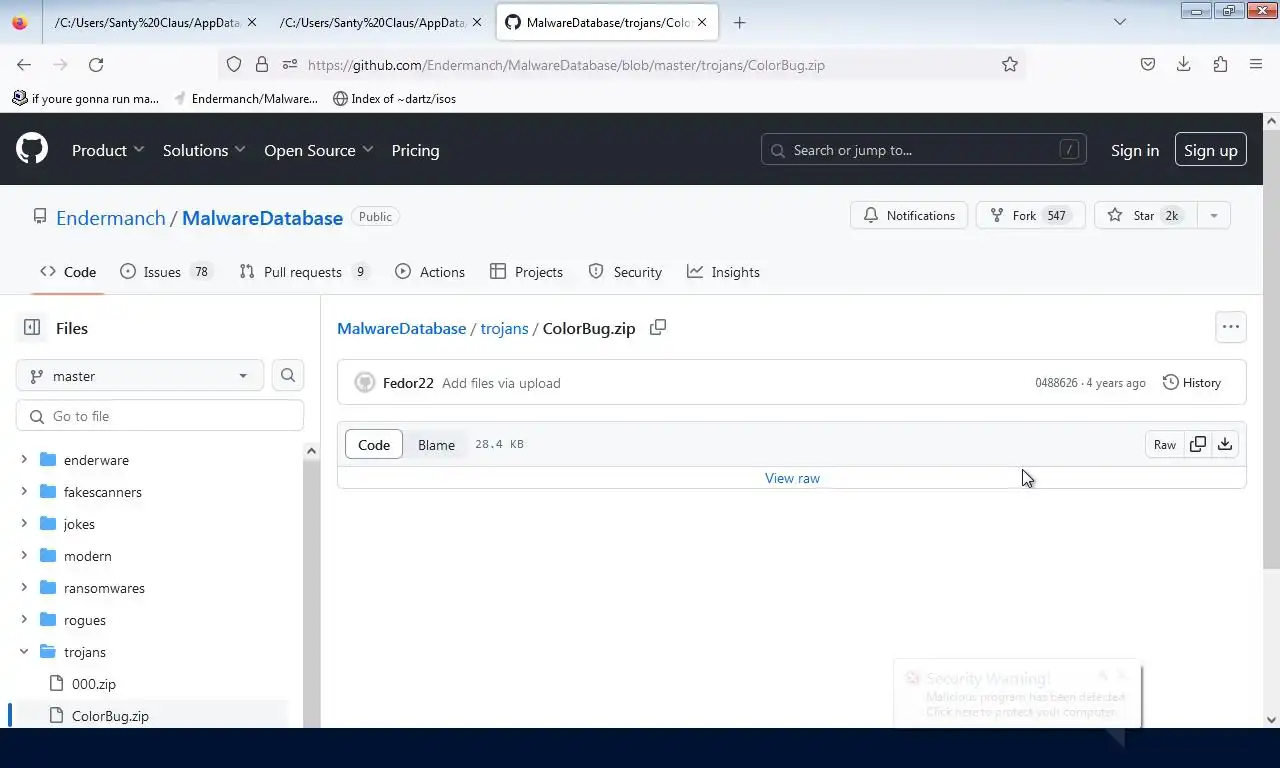Viewport: 1280px width, 768px height.
Task: Open the Firefox hamburger application menu
Action: (x=1256, y=64)
